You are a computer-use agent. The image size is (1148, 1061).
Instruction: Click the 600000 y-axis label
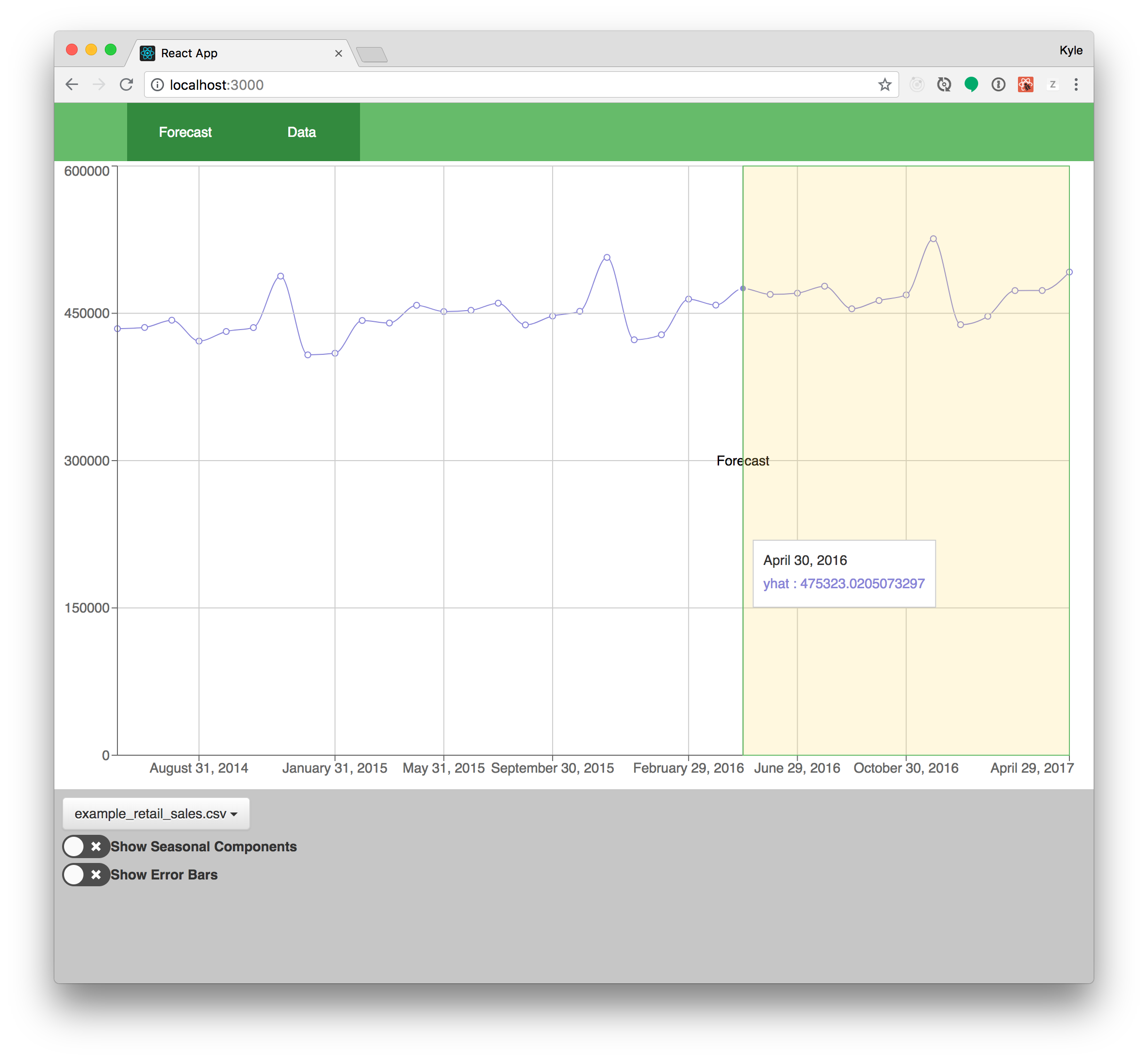tap(87, 171)
